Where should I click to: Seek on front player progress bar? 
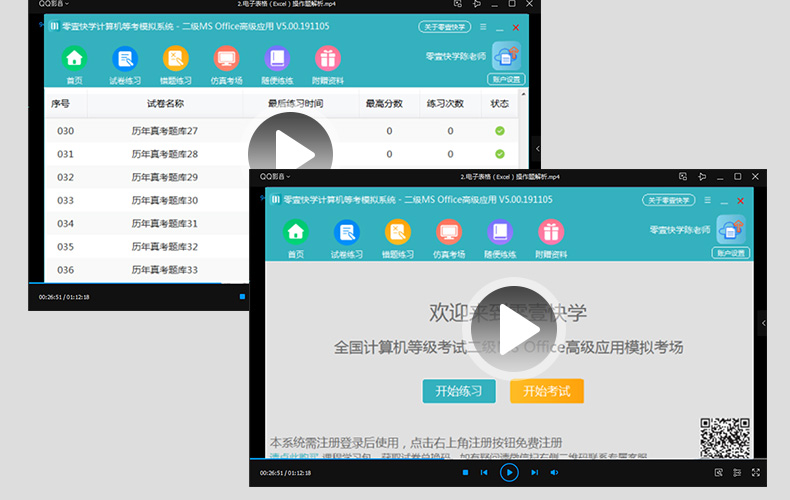point(508,458)
